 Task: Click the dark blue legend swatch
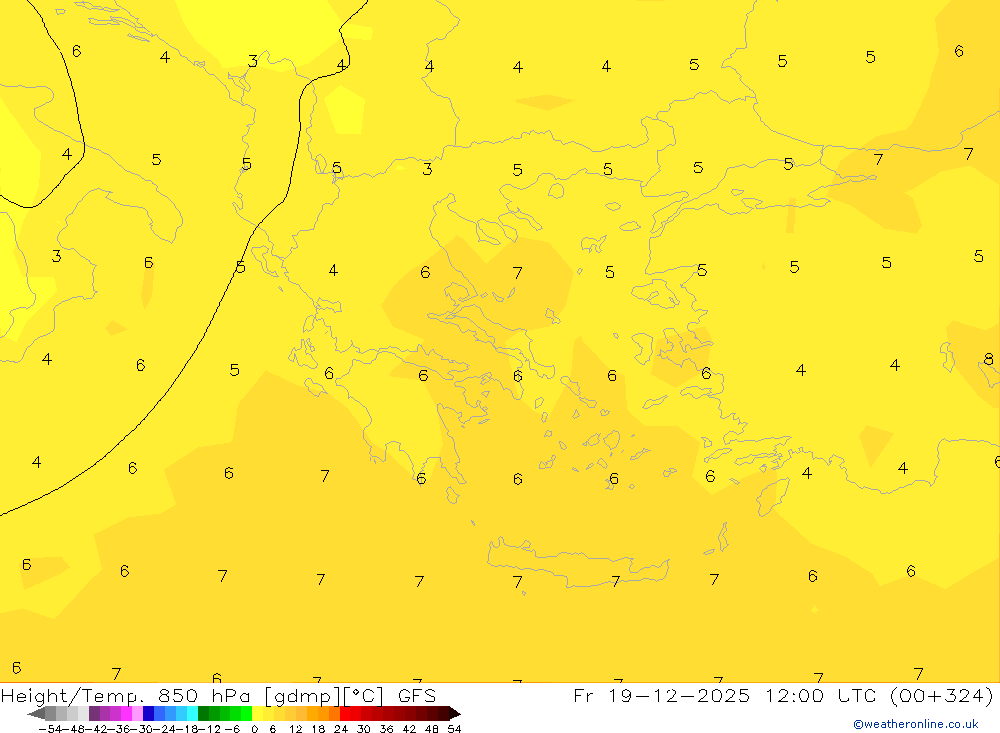coord(148,713)
